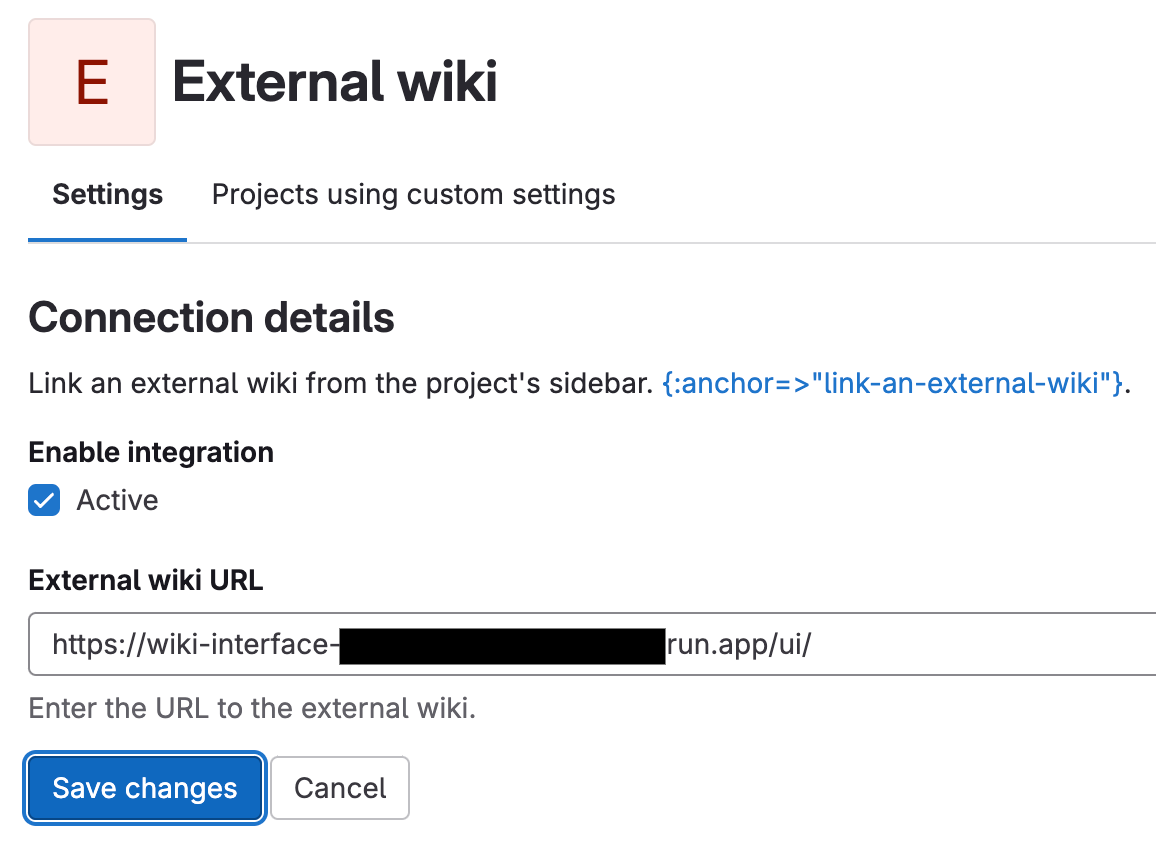Click 'Link an external wiki from the project's sidebar' text
This screenshot has width=1156, height=844.
[341, 383]
